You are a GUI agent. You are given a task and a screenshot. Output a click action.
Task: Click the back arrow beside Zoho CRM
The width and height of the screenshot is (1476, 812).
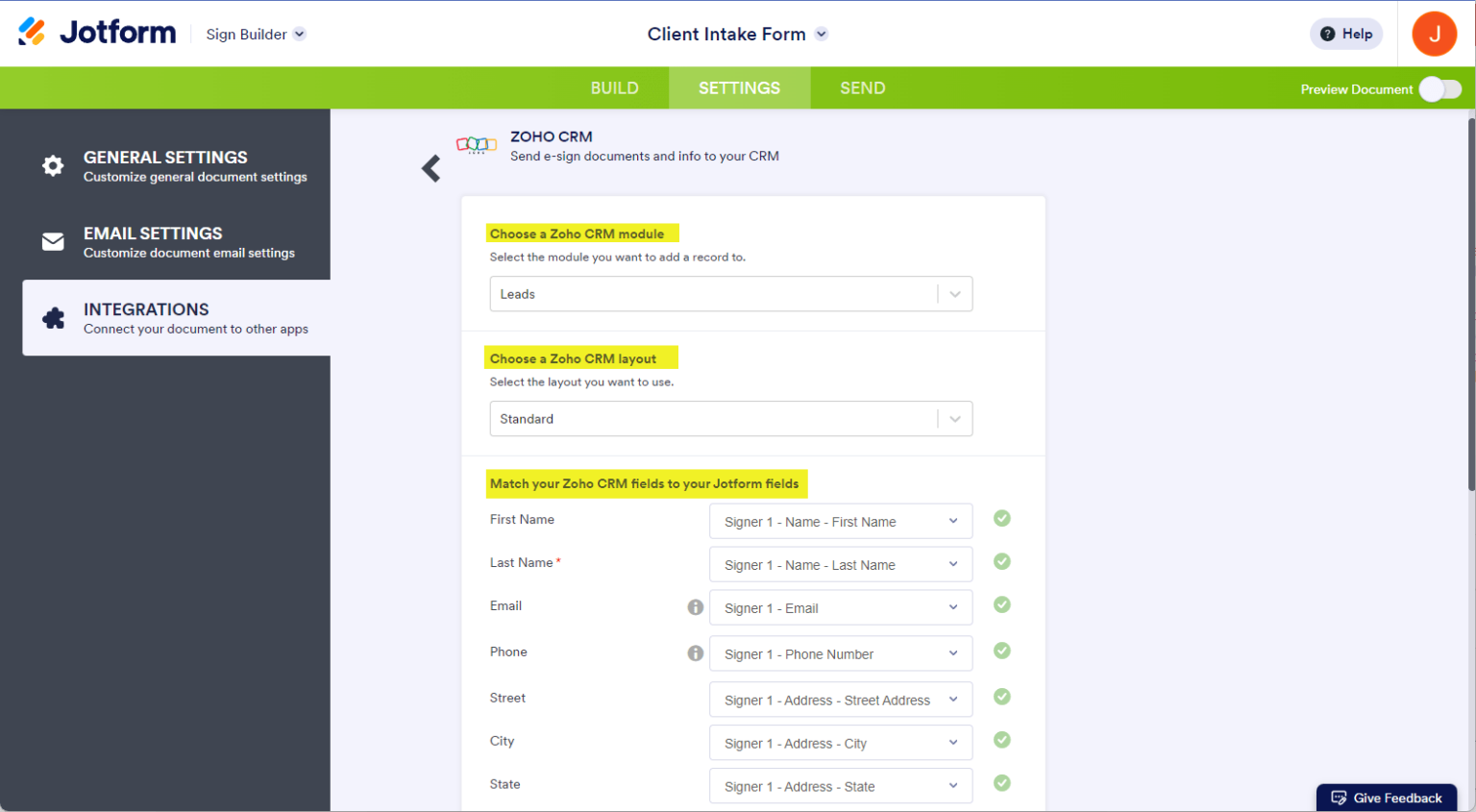(430, 166)
